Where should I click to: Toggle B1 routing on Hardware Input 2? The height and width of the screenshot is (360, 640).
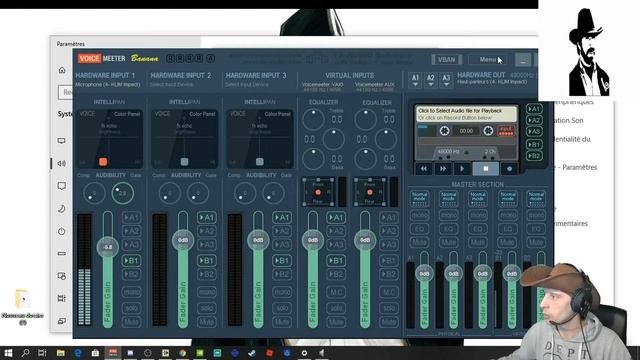pos(207,260)
